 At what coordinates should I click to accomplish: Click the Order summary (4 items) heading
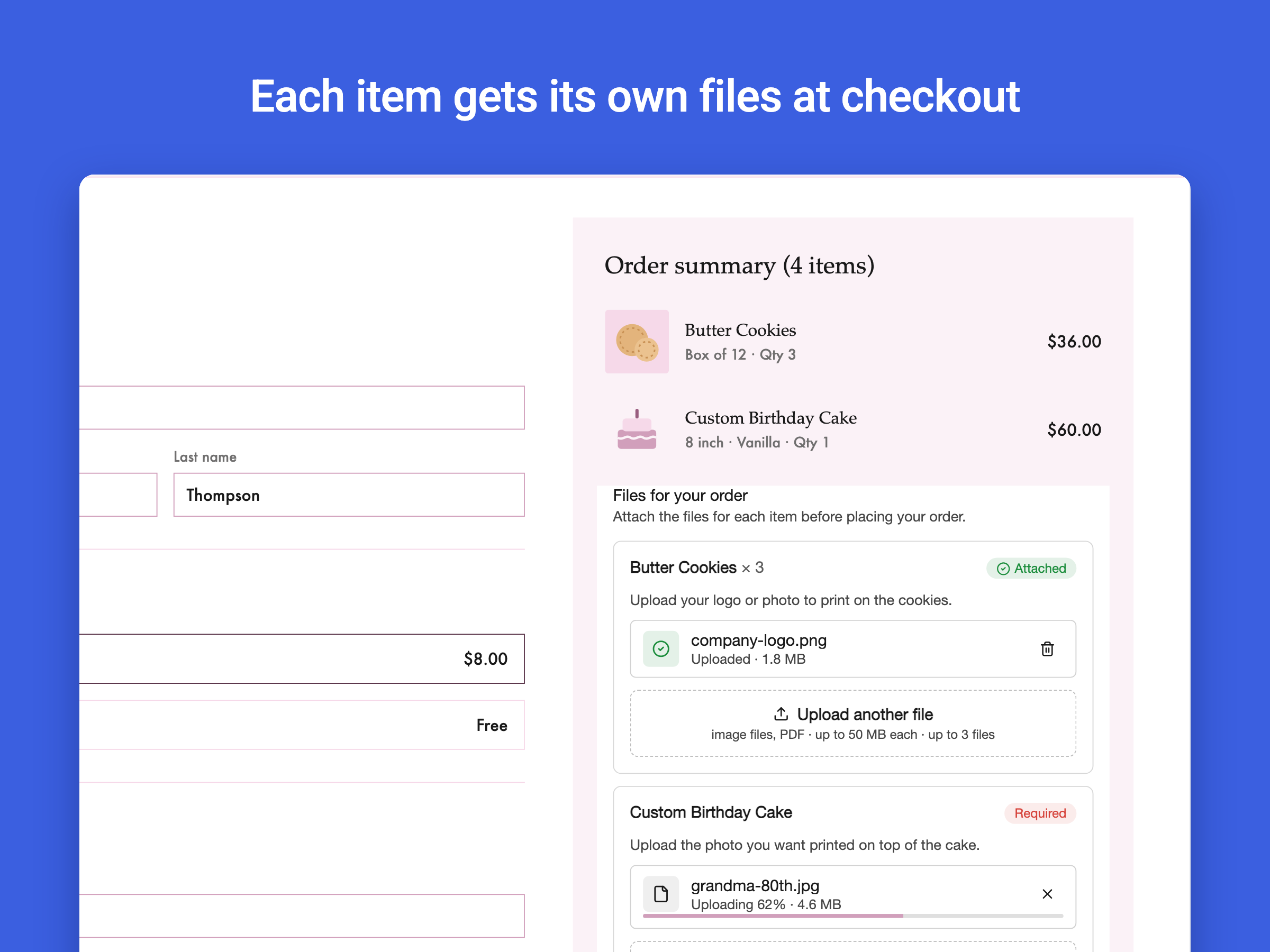point(739,266)
